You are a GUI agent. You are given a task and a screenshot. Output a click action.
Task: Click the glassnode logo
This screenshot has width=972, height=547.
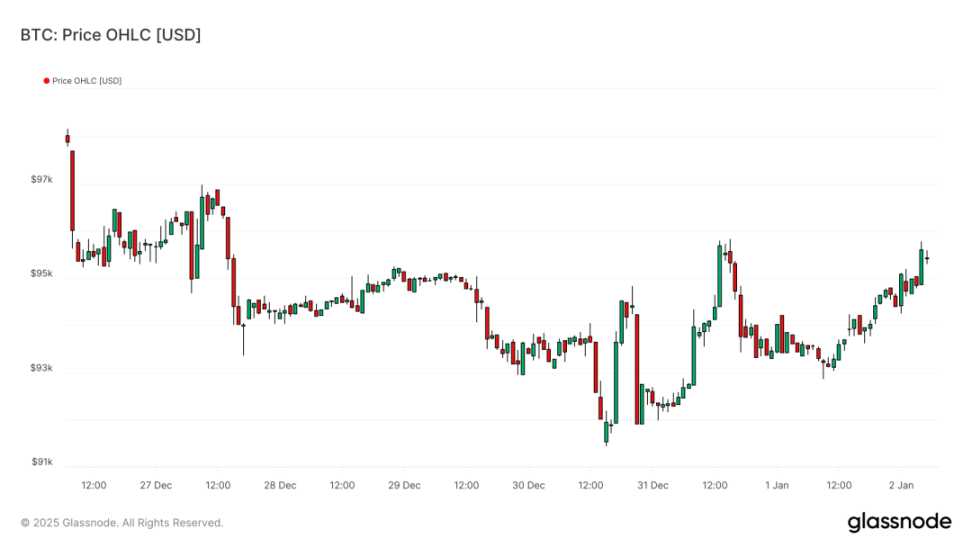[898, 522]
